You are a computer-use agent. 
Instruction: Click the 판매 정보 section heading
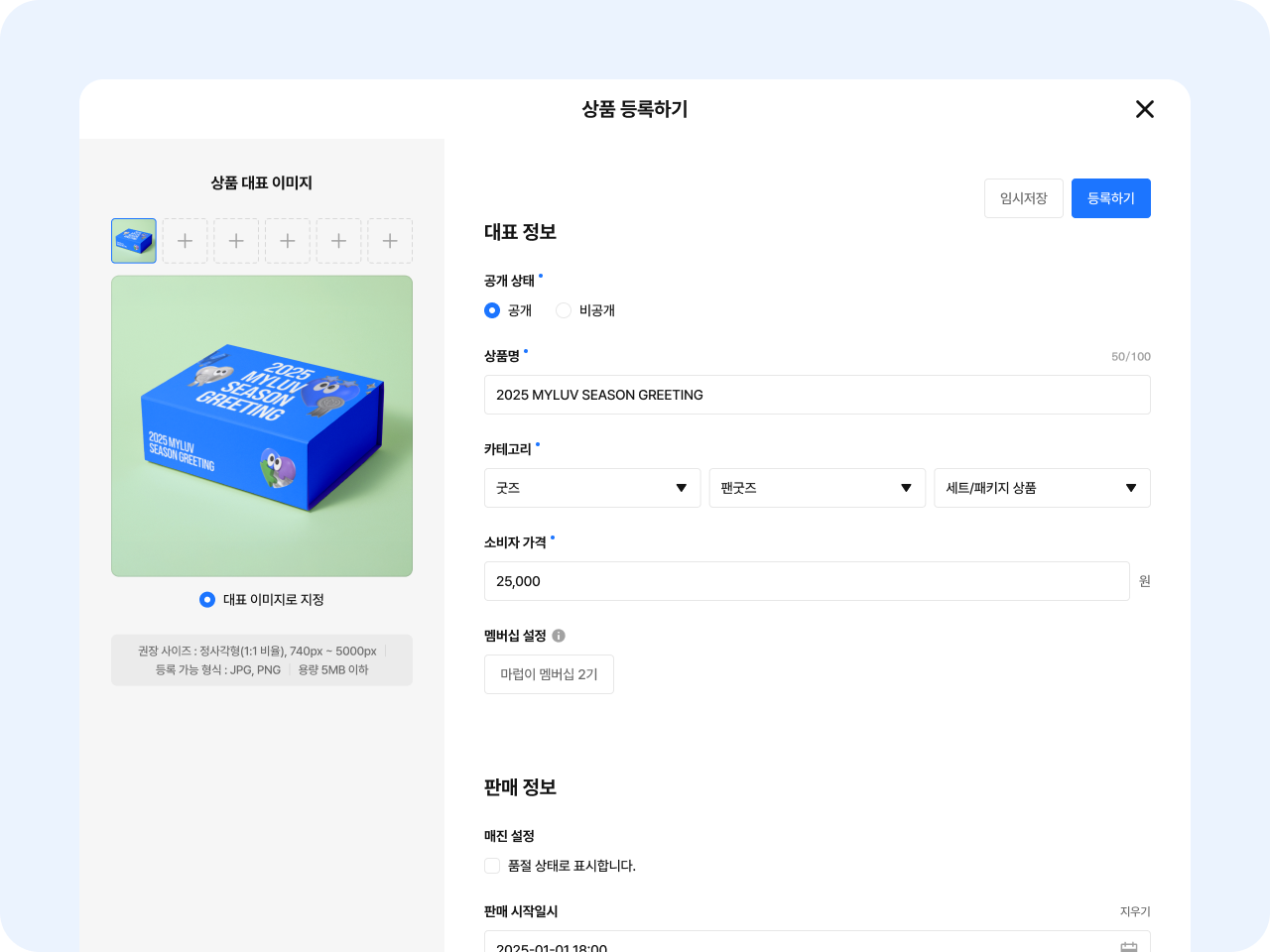520,787
